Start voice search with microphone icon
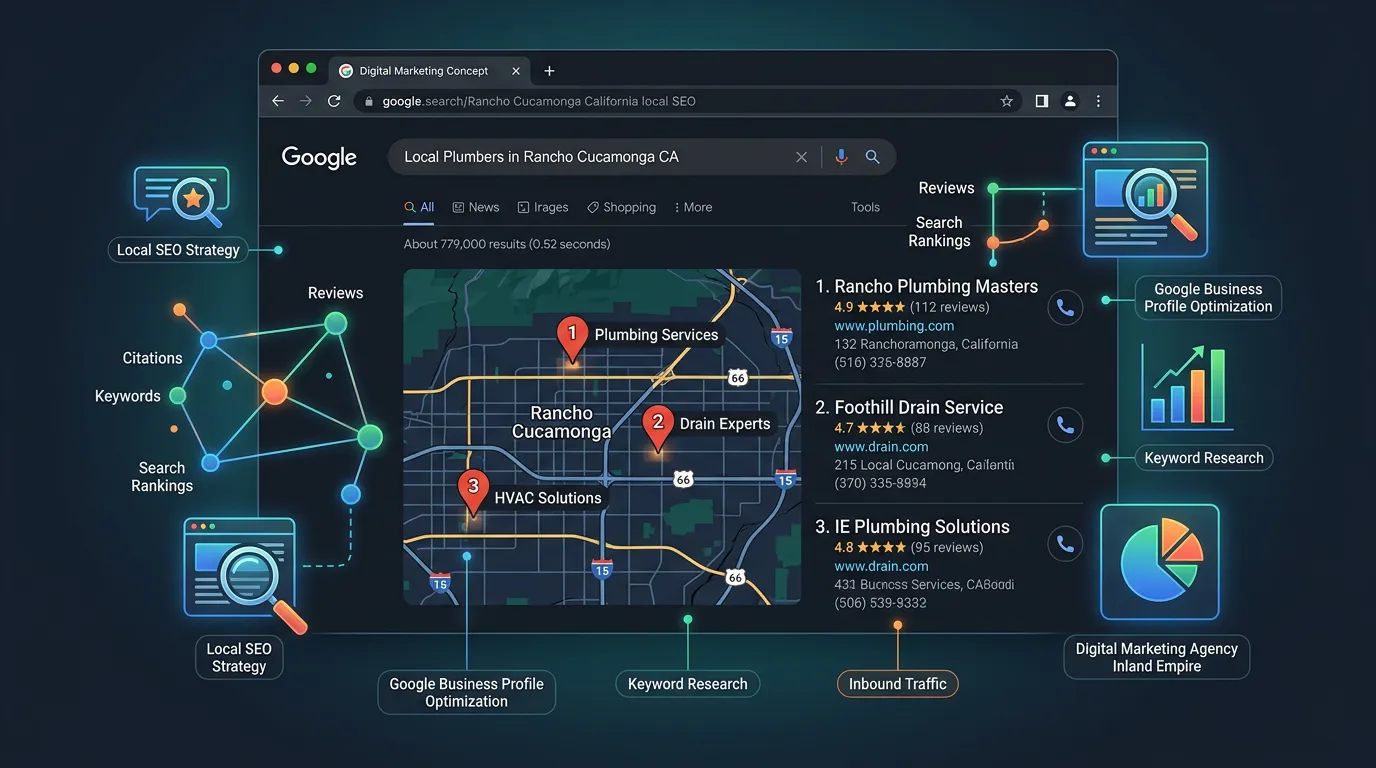Screen dimensions: 1376x768 (841, 157)
